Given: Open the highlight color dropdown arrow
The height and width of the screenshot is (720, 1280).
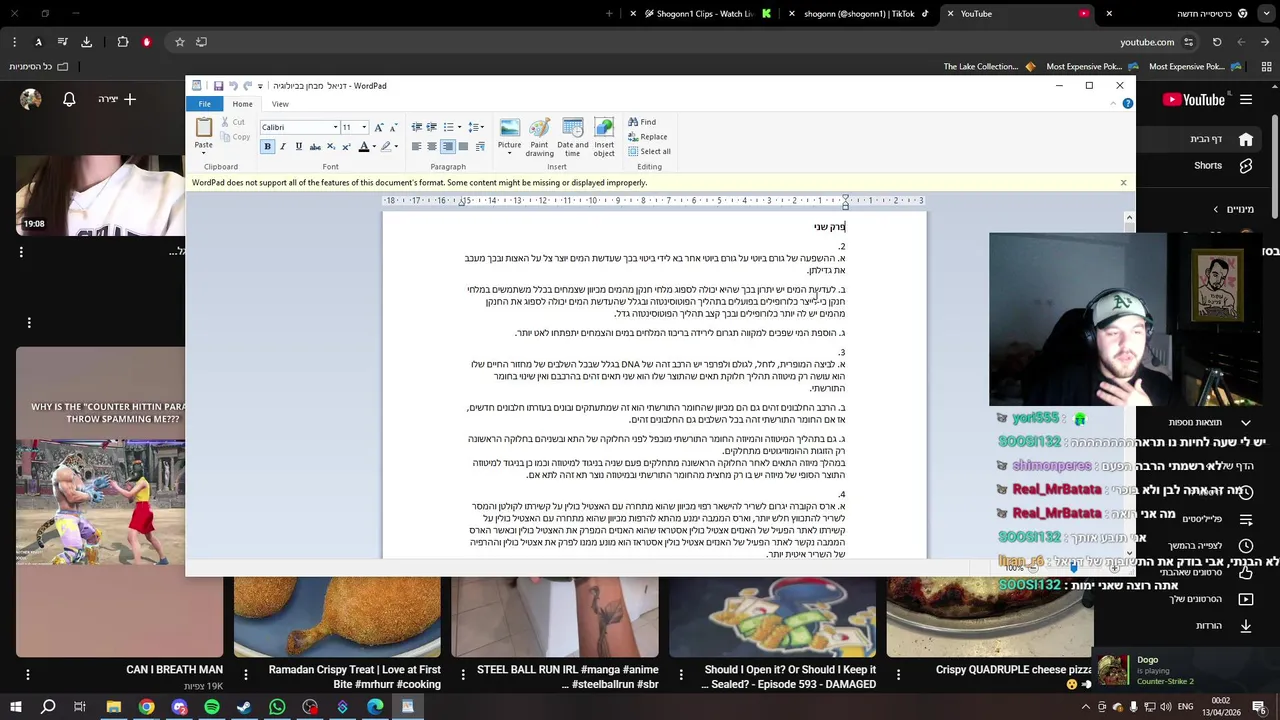Looking at the screenshot, I should 396,147.
